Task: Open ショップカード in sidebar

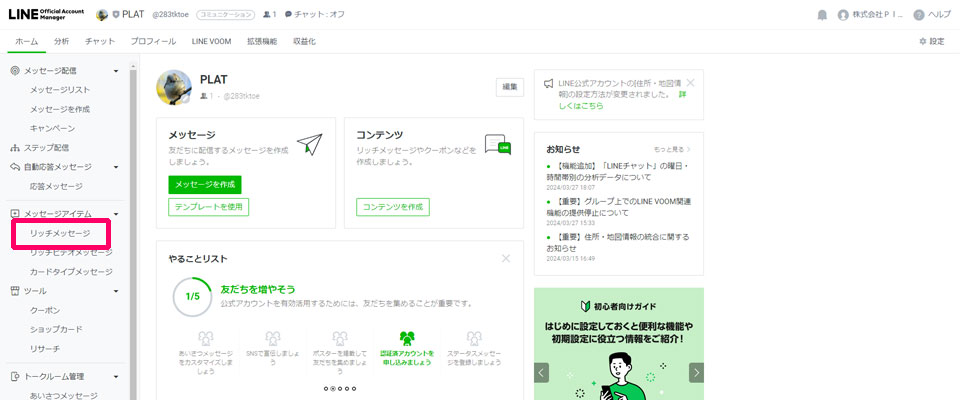Action: click(x=56, y=330)
